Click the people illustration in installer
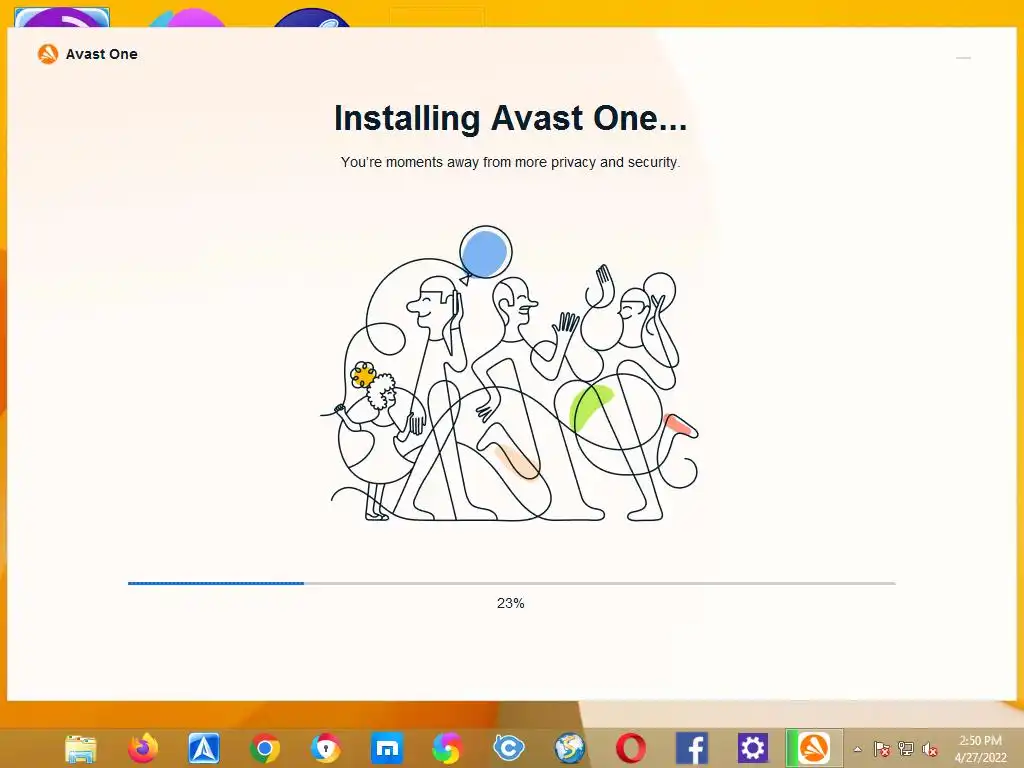This screenshot has width=1024, height=768. click(x=510, y=374)
